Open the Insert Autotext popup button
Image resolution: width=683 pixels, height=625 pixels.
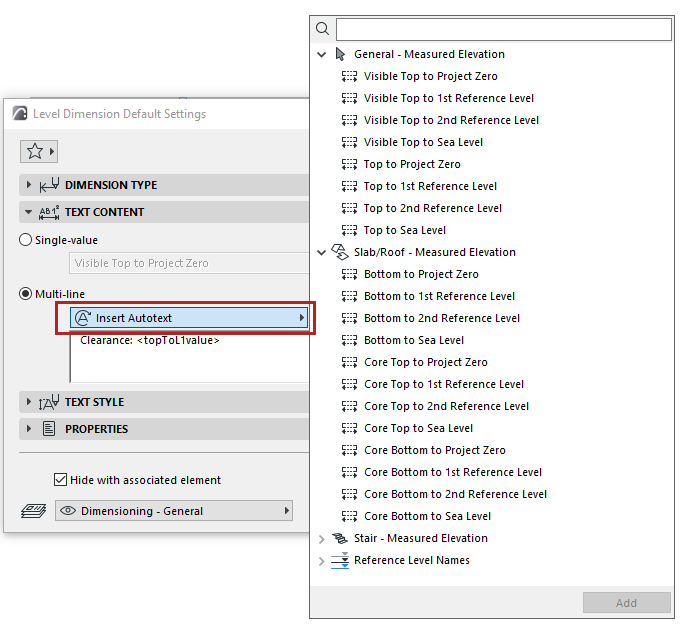pos(189,318)
